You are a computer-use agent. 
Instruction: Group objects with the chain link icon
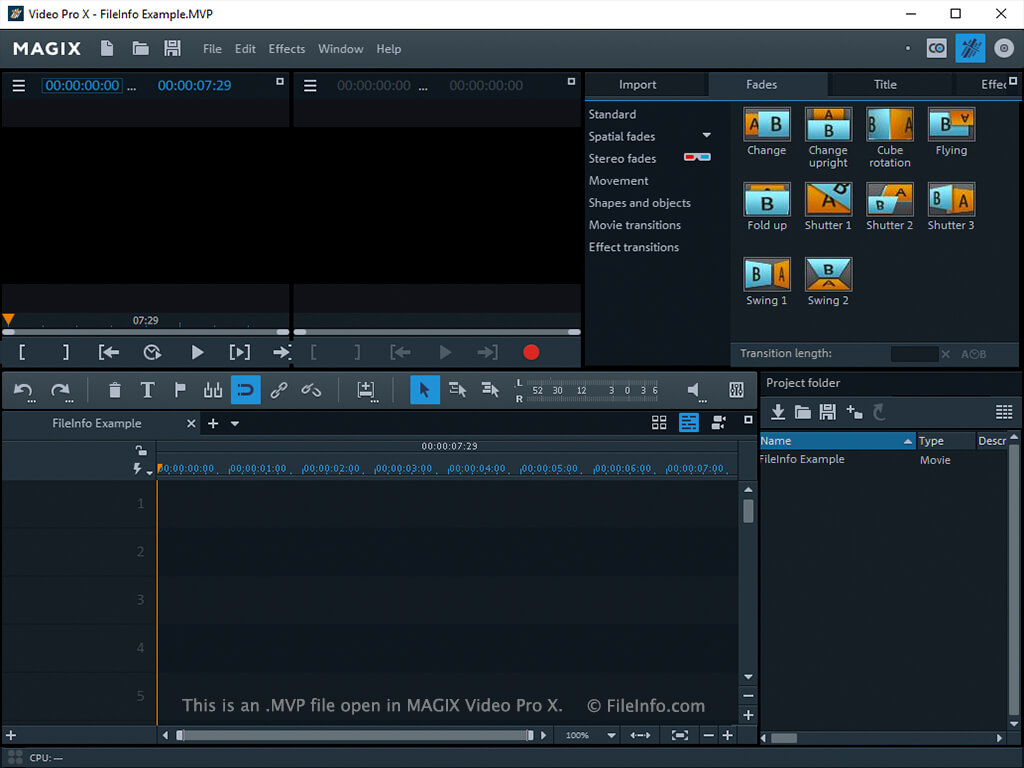pos(279,391)
